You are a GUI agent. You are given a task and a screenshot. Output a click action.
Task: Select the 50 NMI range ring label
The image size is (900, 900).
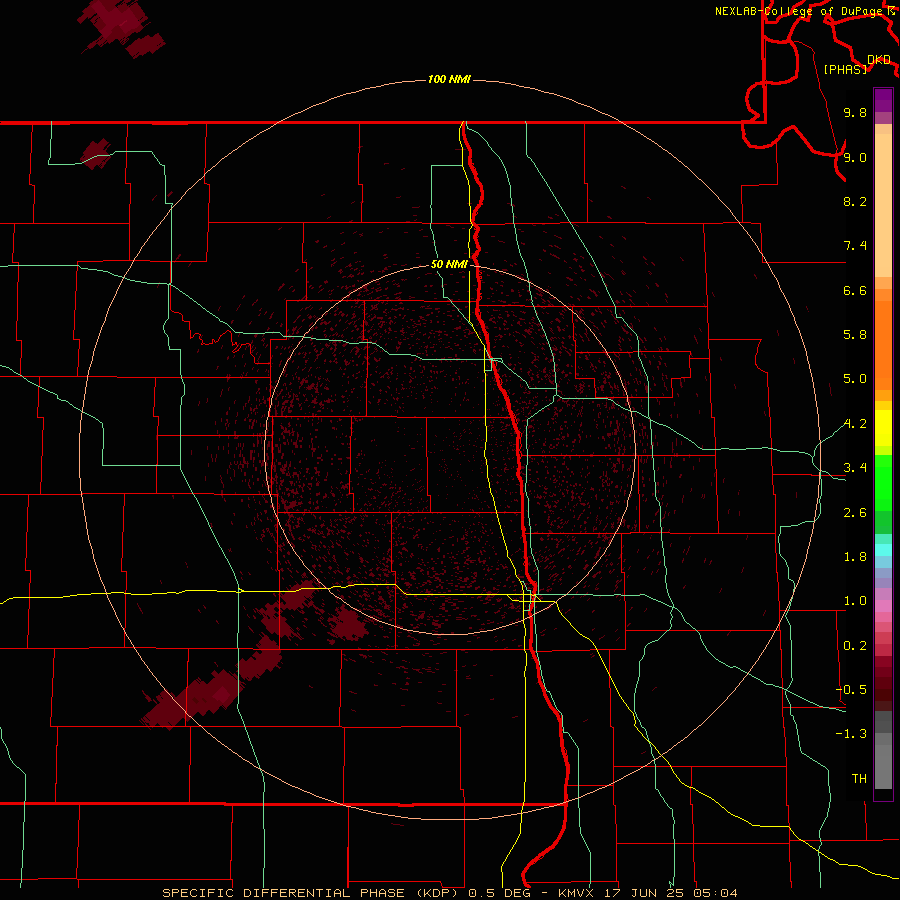449,264
